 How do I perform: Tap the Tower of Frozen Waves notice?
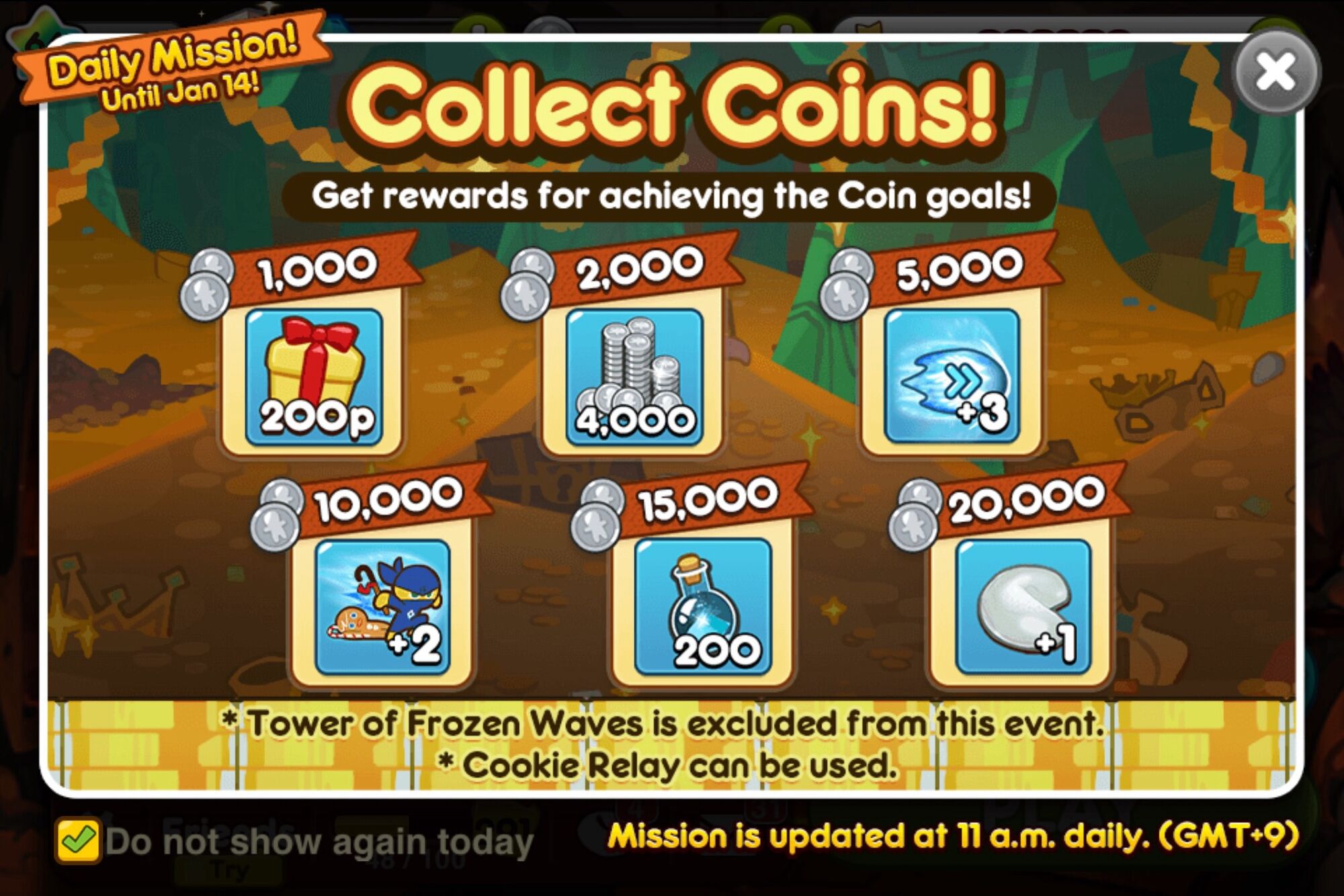pos(663,723)
